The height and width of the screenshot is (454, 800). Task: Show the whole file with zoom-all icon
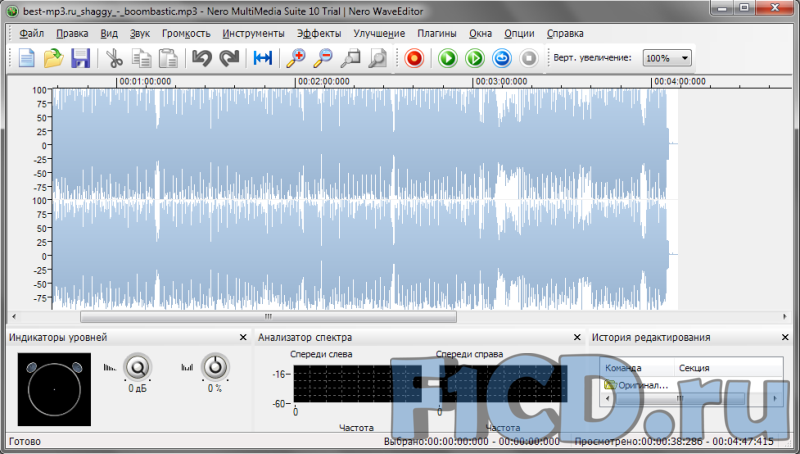point(378,58)
